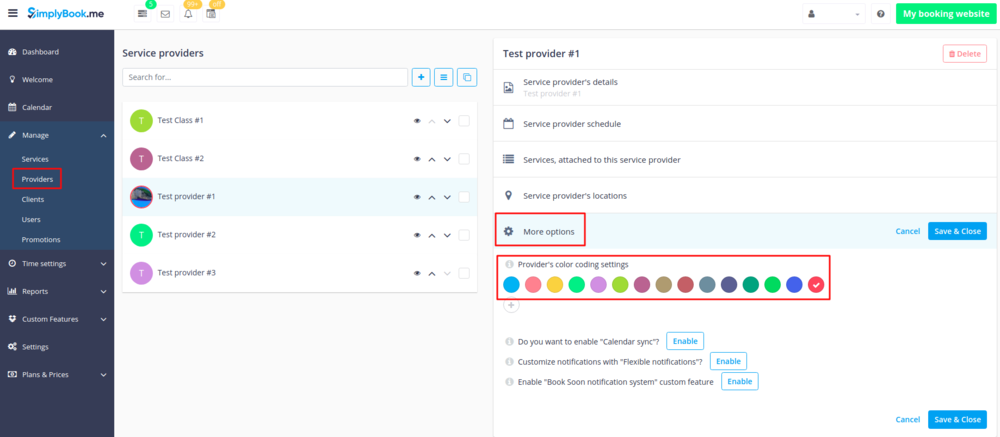Enable the Calendar sync feature
This screenshot has height=437, width=1000.
pyautogui.click(x=684, y=341)
